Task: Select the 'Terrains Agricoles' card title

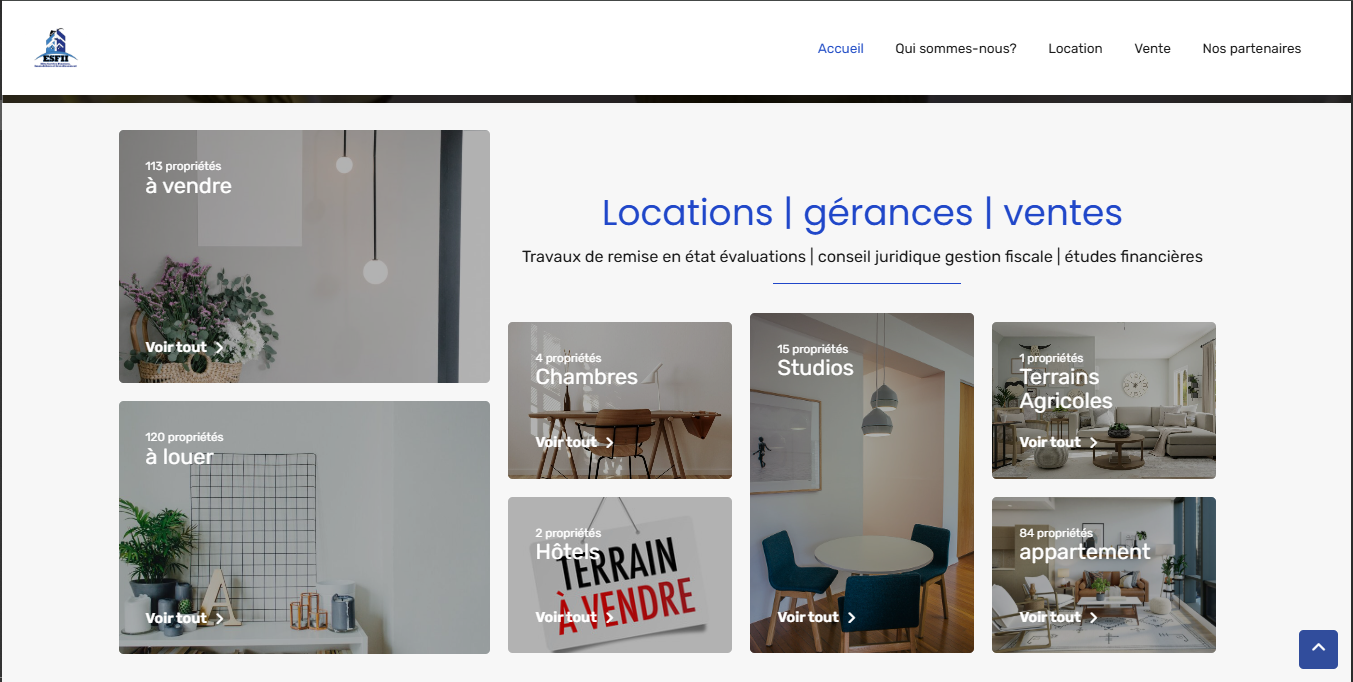Action: (1066, 389)
